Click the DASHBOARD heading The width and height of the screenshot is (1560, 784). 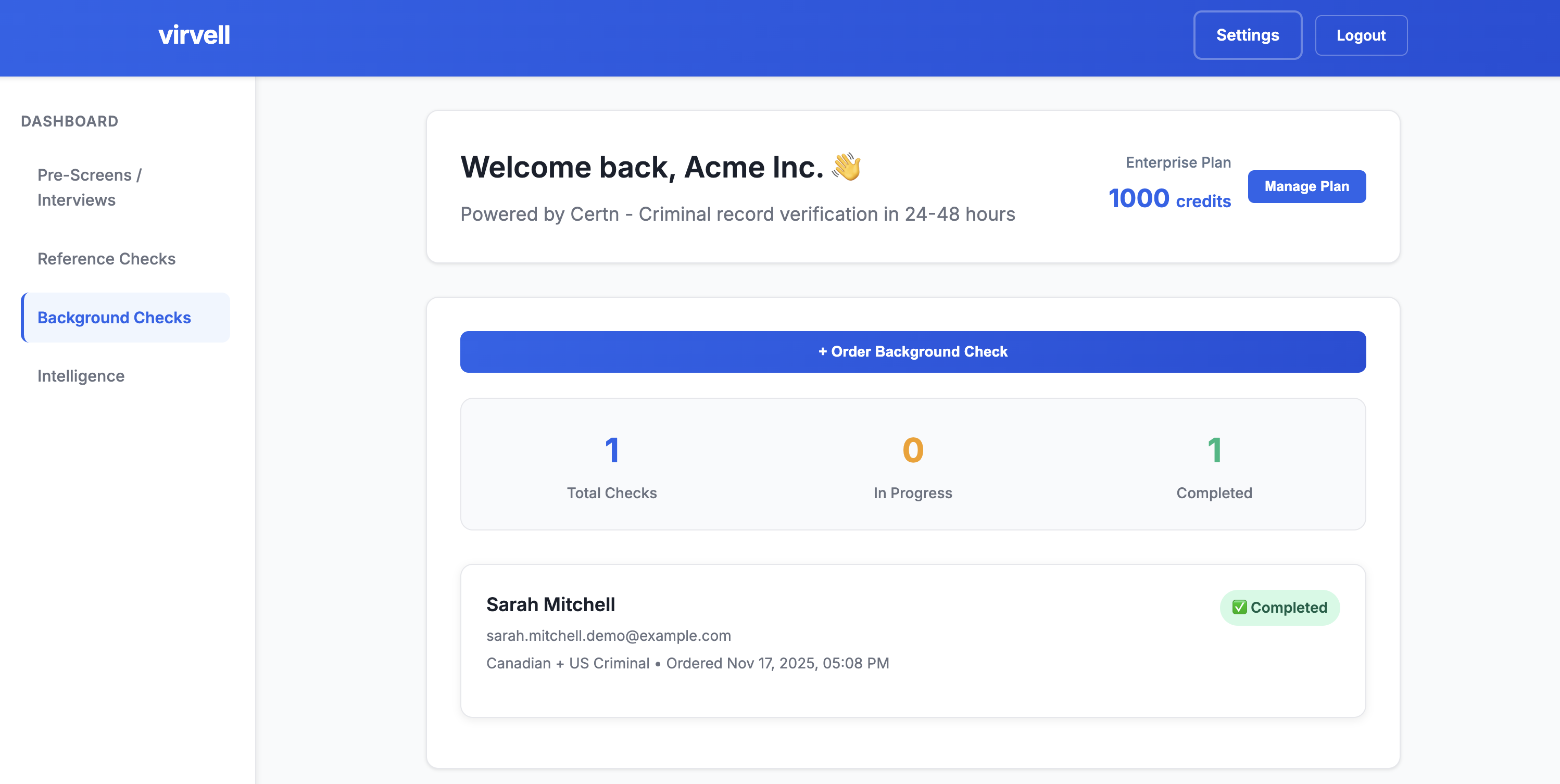click(69, 121)
